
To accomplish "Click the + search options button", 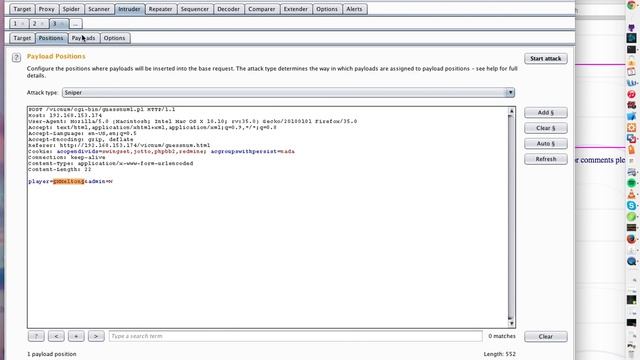I will 76,336.
